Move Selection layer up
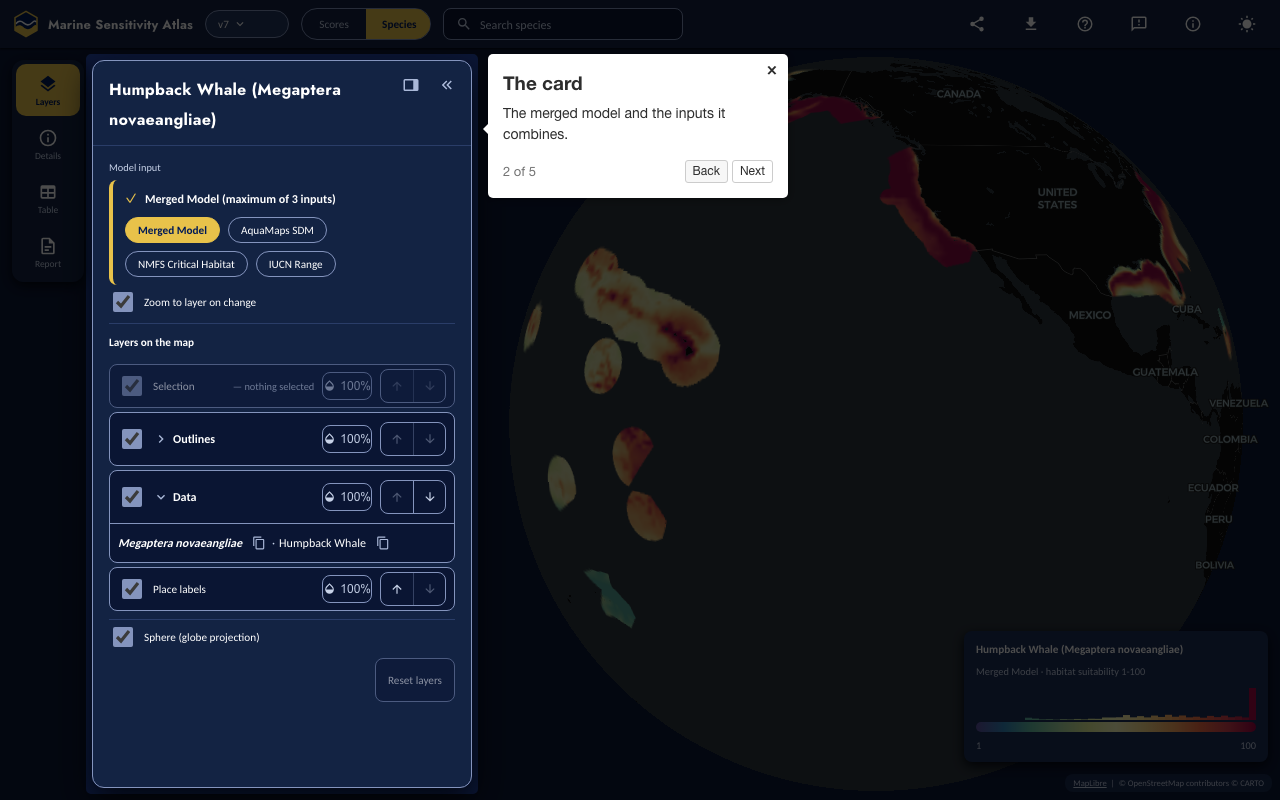1280x800 pixels. click(397, 386)
